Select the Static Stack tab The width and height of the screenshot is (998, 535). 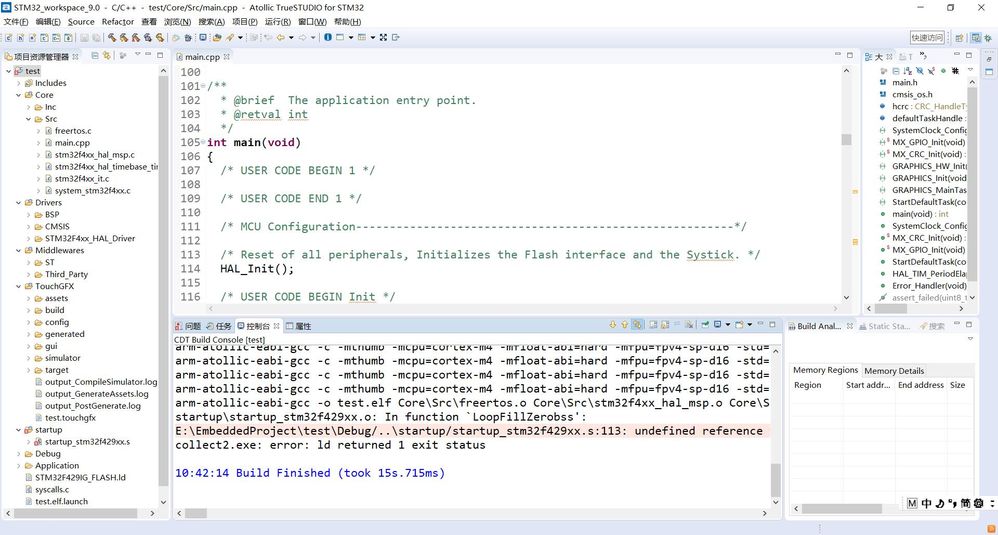(885, 326)
